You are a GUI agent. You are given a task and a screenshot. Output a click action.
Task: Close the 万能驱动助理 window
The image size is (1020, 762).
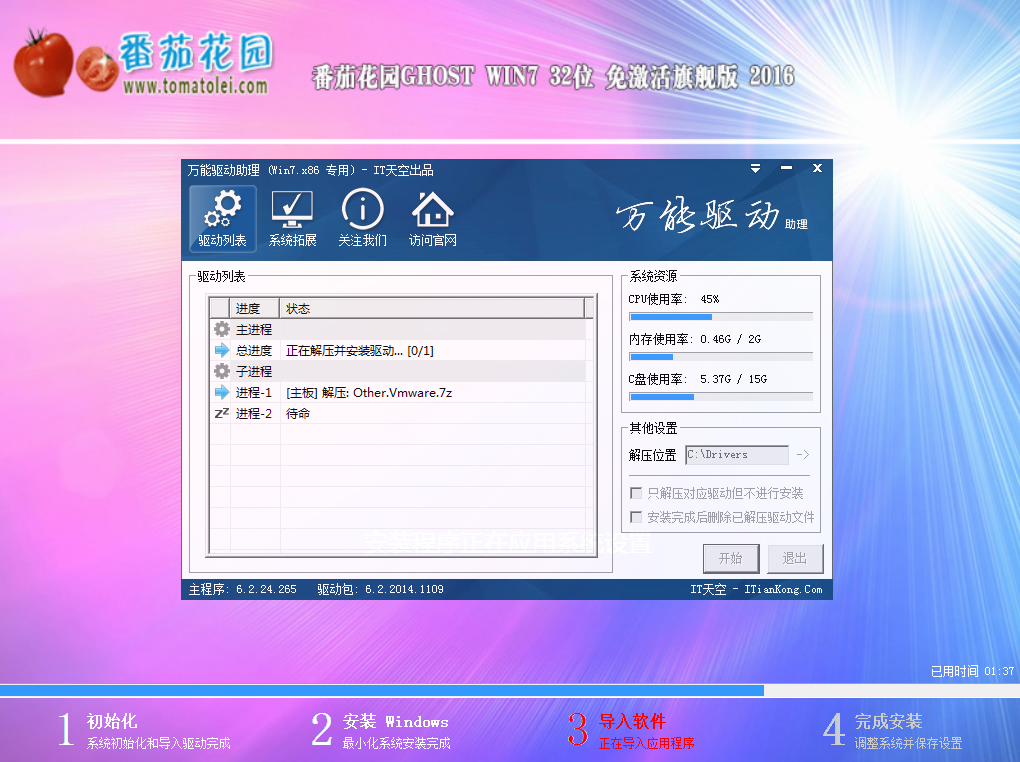tap(818, 169)
